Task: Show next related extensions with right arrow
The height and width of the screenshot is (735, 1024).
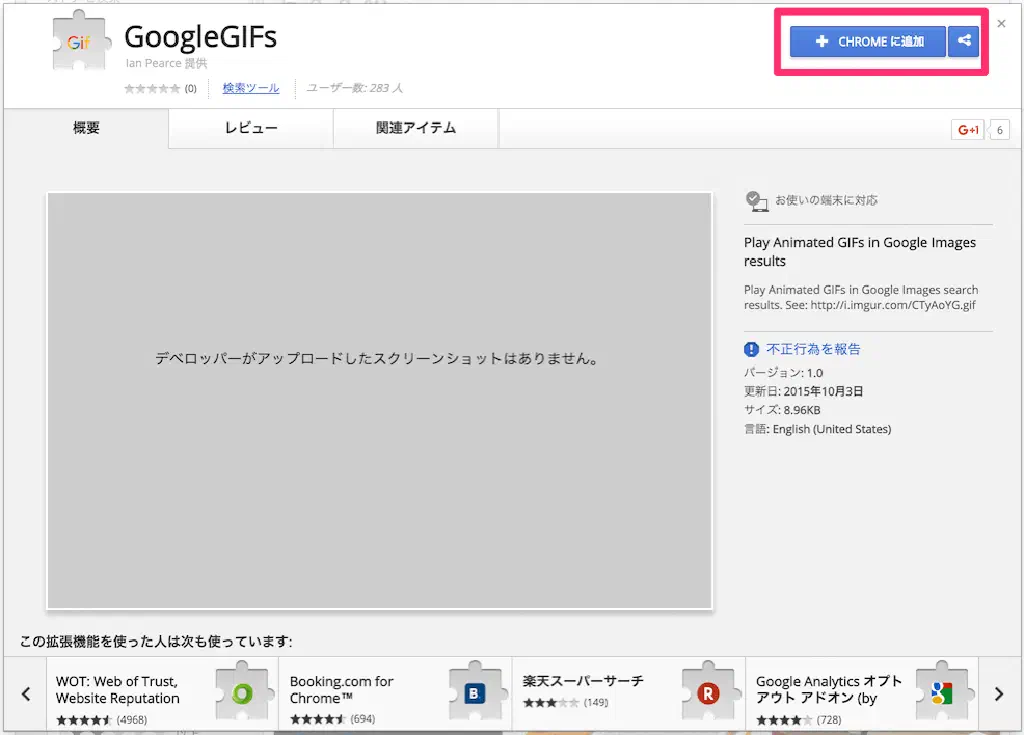Action: click(x=998, y=693)
